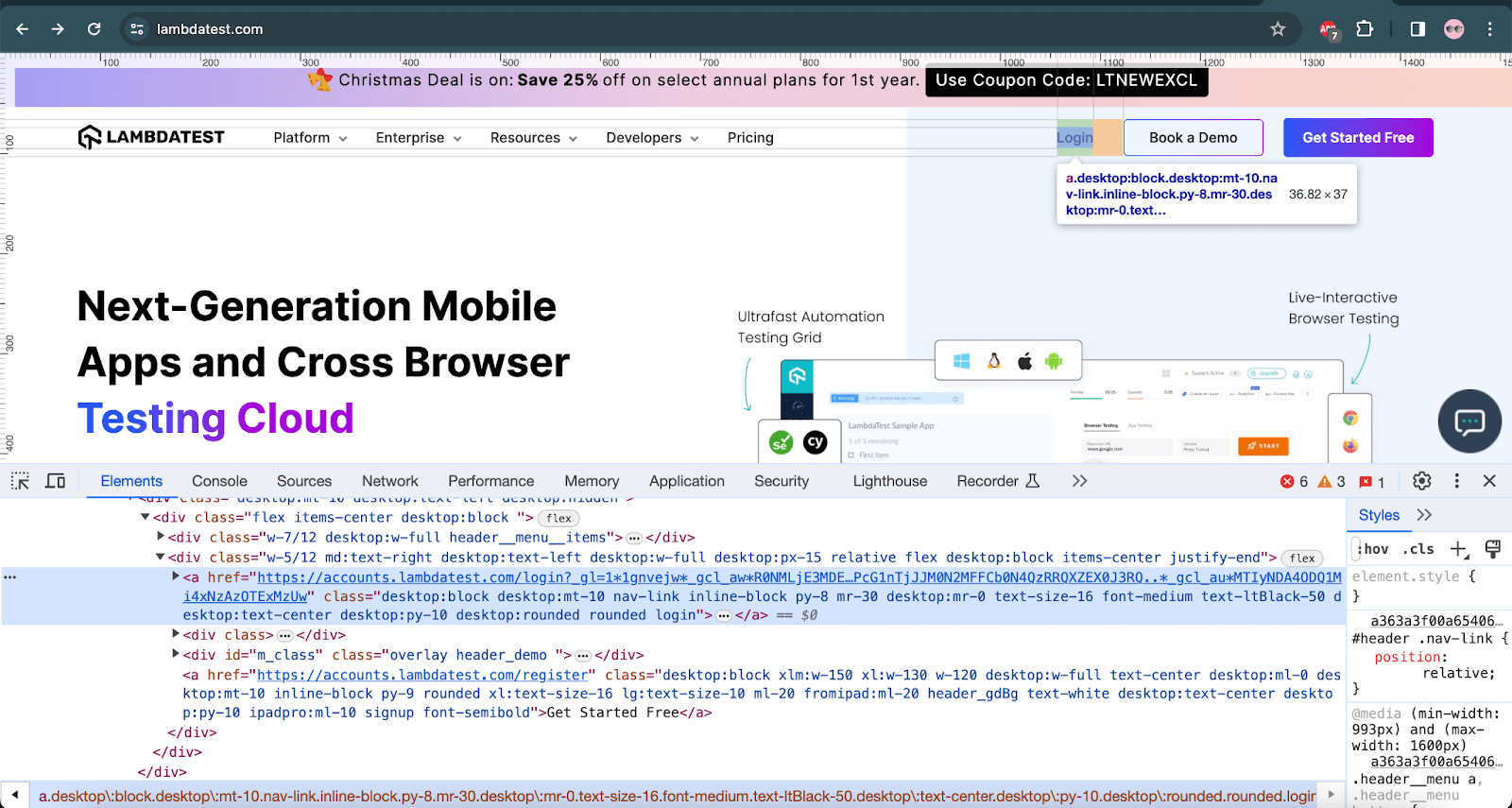Expand the Resources navigation dropdown
Image resolution: width=1512 pixels, height=808 pixels.
(x=533, y=138)
